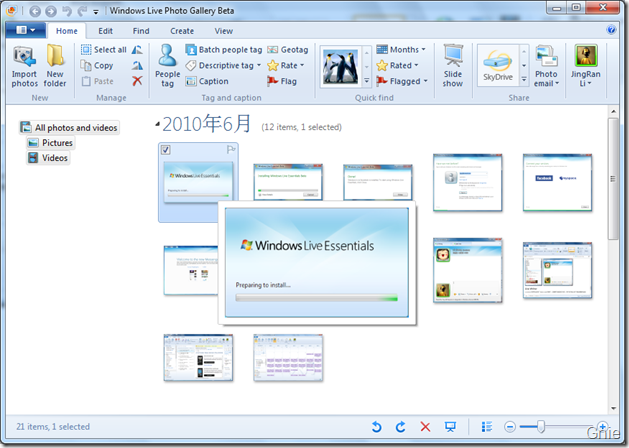The image size is (629, 448).
Task: Expand Descriptive tag dropdown
Action: click(259, 65)
